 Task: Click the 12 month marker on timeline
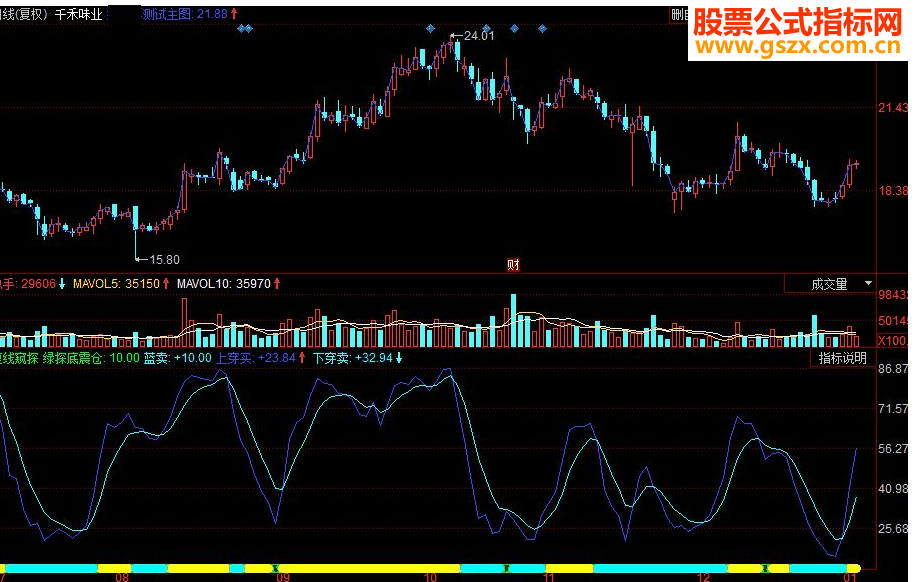704,577
